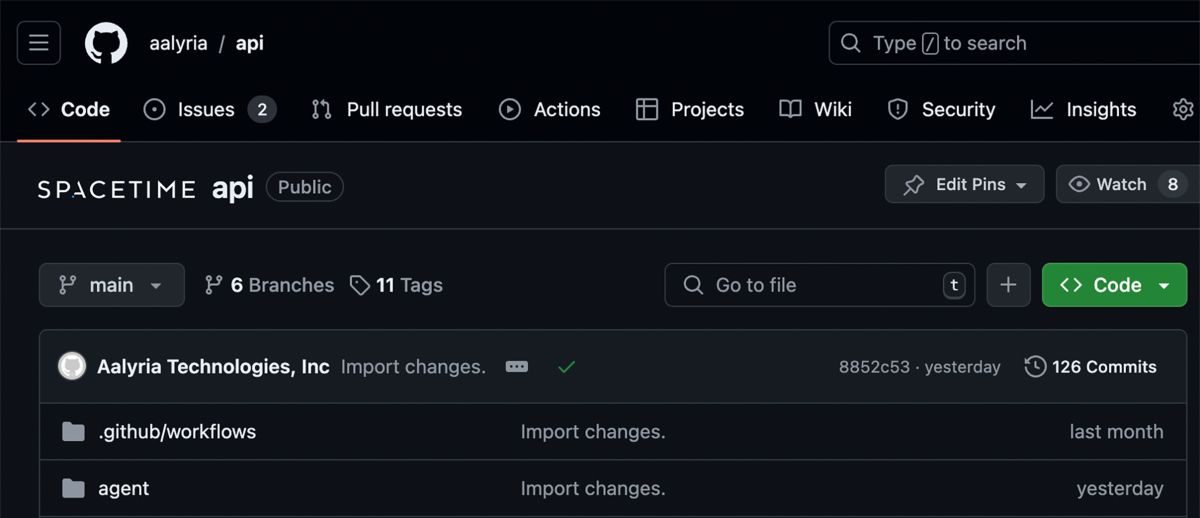Image resolution: width=1200 pixels, height=518 pixels.
Task: Open the agent folder
Action: point(123,489)
